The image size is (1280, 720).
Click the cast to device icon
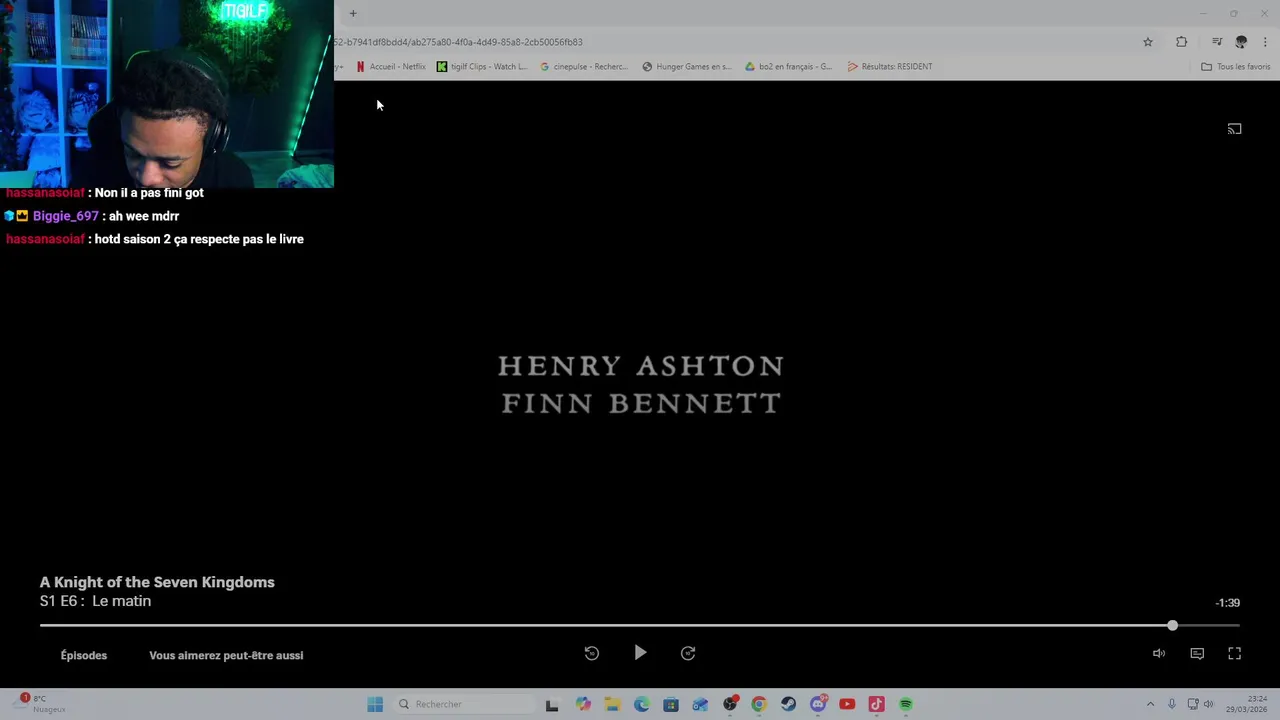pos(1235,129)
